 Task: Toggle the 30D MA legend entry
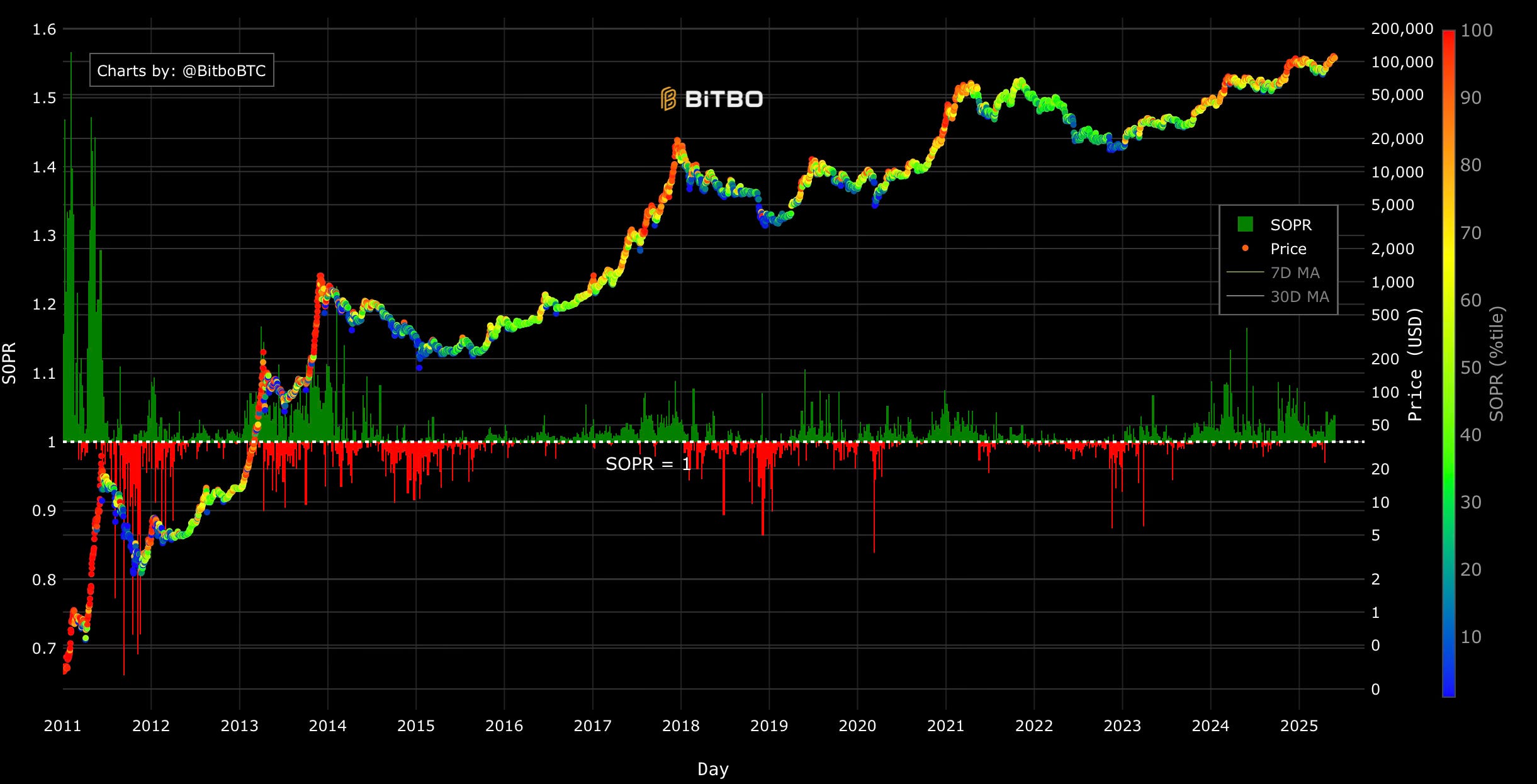tap(1299, 296)
